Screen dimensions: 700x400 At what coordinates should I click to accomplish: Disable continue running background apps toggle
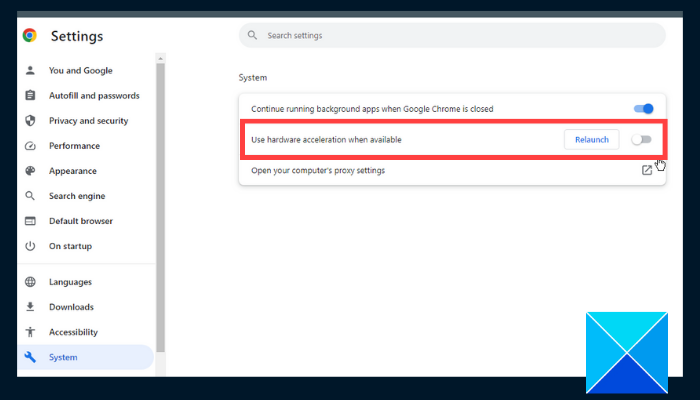[643, 108]
